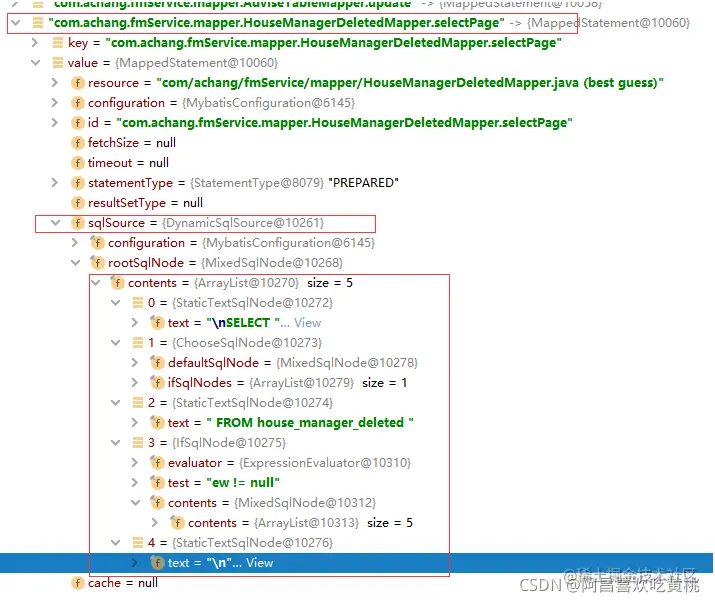The image size is (715, 602).
Task: Click the field icon beside evaluator
Action: coord(157,463)
